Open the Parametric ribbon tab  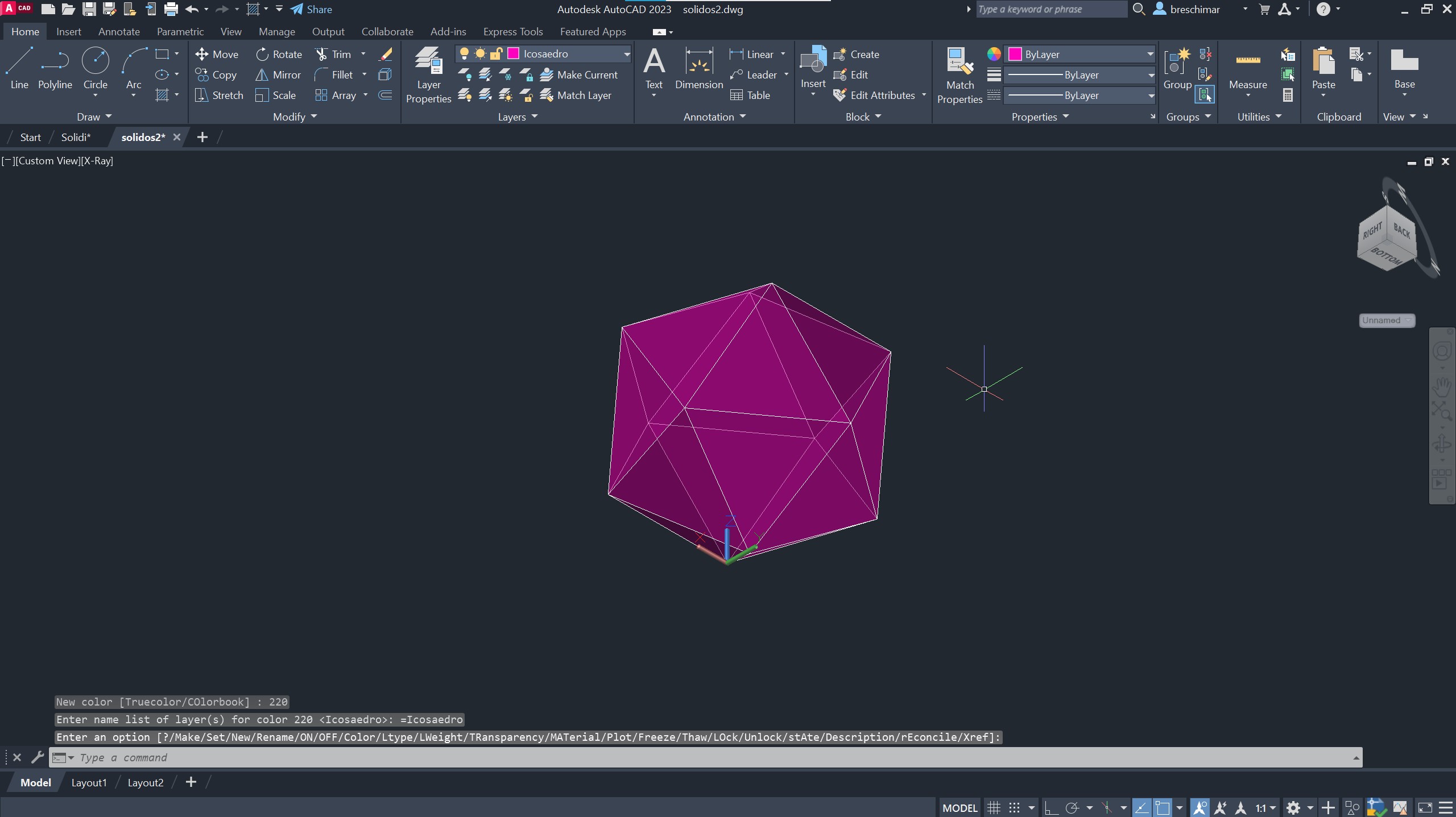tap(180, 31)
